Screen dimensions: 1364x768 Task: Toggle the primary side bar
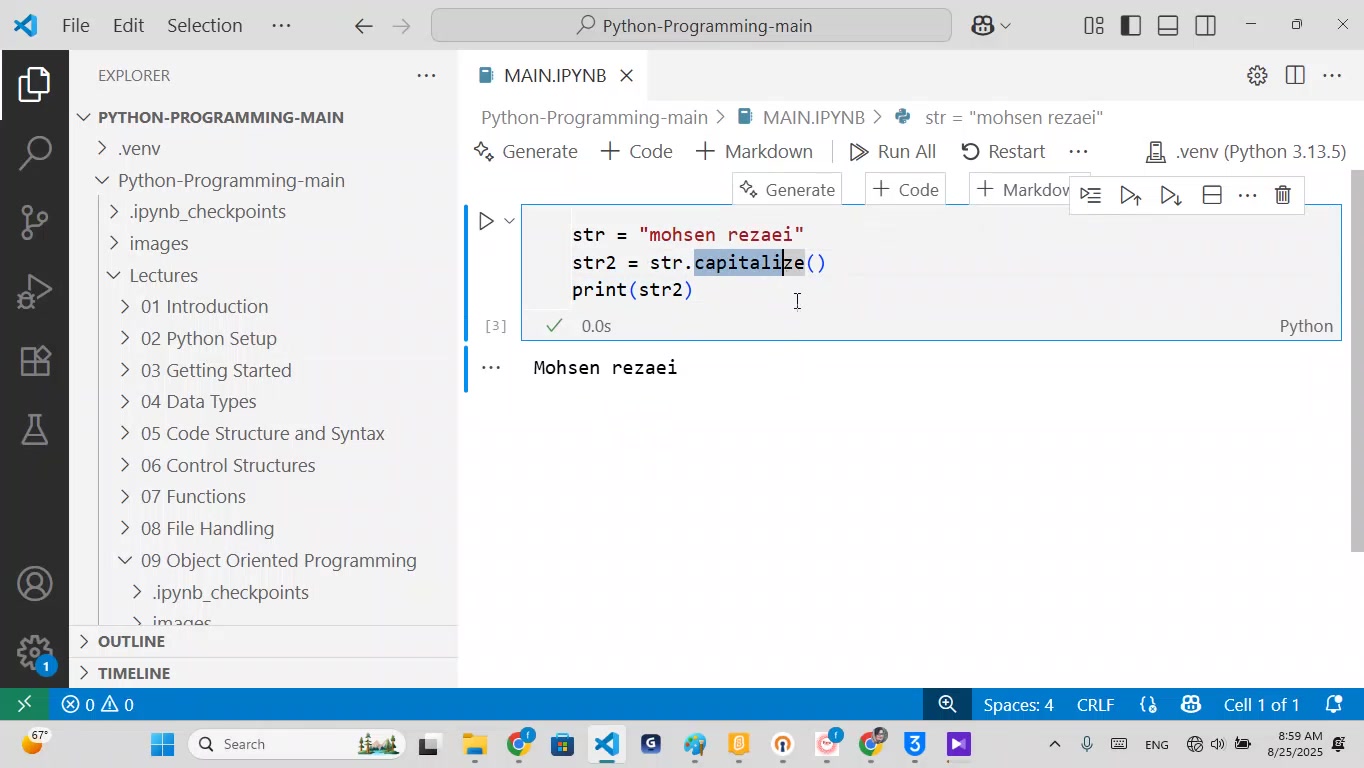coord(1131,26)
